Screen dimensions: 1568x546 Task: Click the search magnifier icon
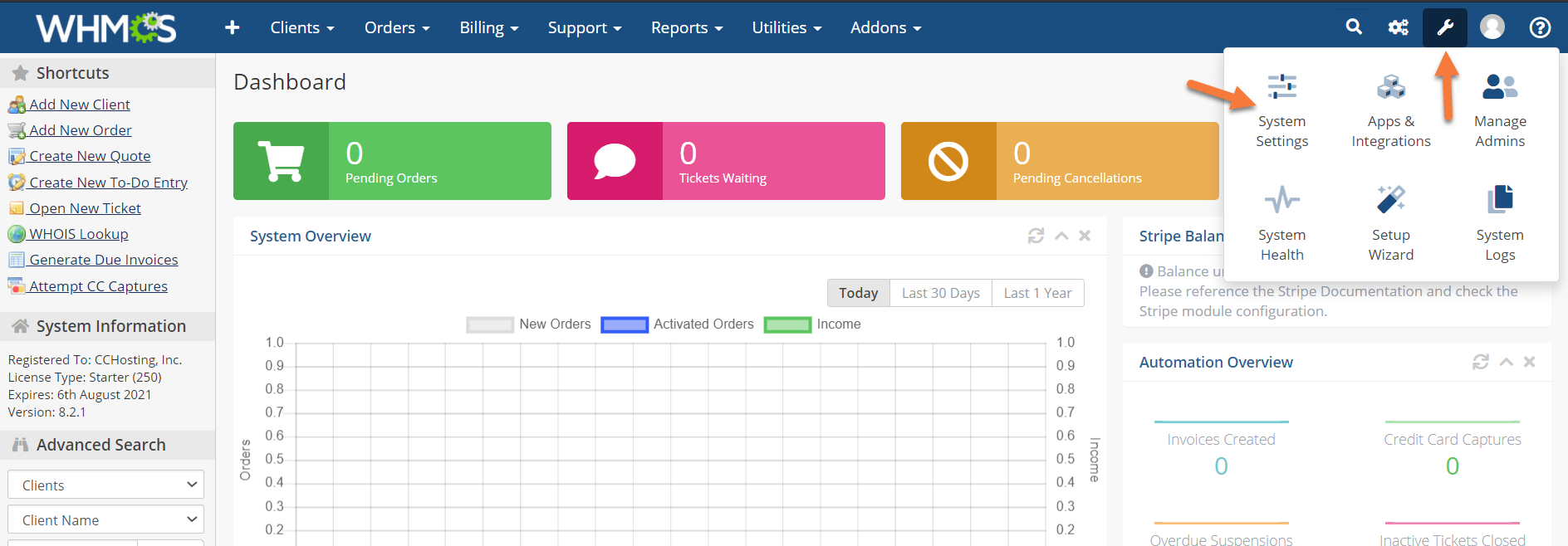[x=1354, y=27]
